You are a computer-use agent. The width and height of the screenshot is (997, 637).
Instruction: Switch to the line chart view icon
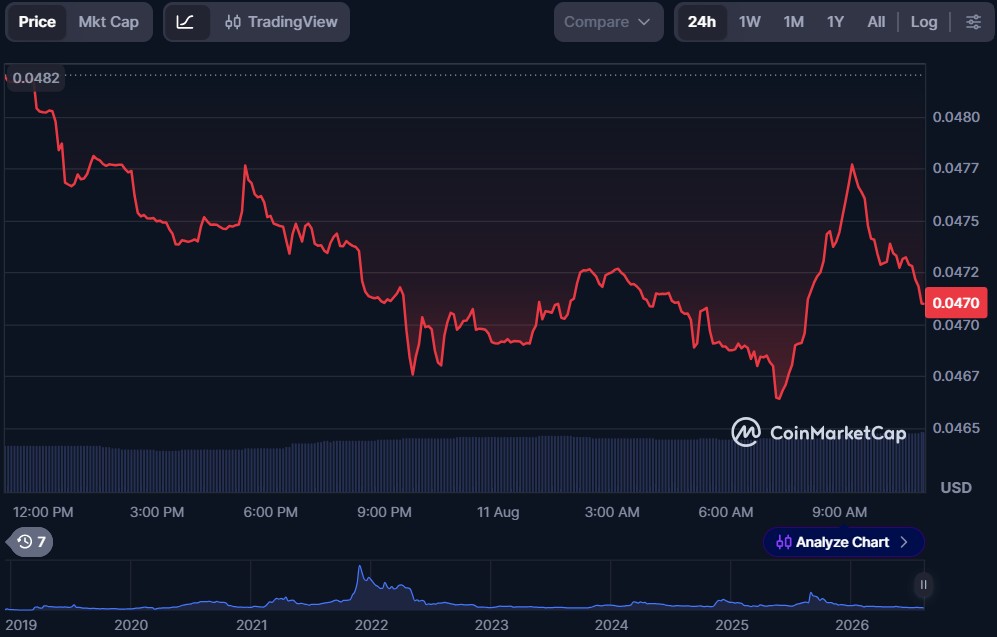pyautogui.click(x=186, y=22)
